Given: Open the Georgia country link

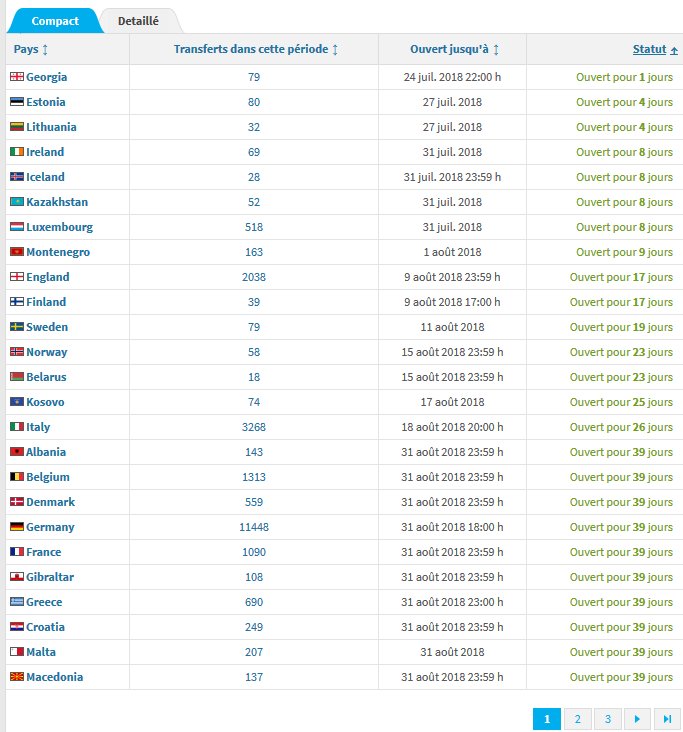Looking at the screenshot, I should pos(46,77).
